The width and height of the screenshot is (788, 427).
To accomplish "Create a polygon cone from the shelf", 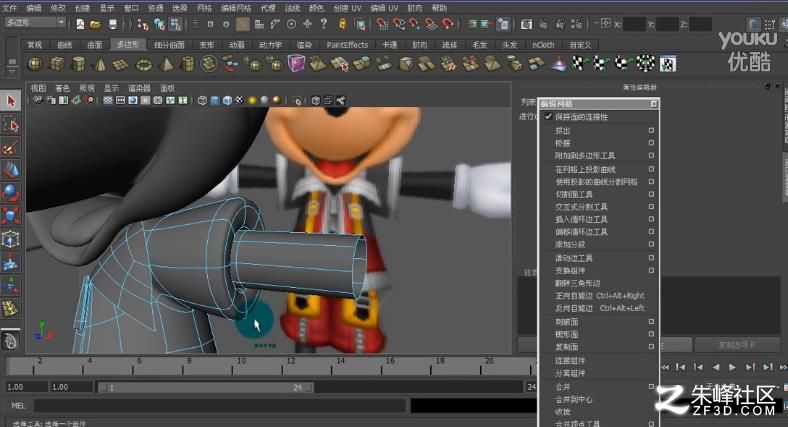I will point(100,64).
